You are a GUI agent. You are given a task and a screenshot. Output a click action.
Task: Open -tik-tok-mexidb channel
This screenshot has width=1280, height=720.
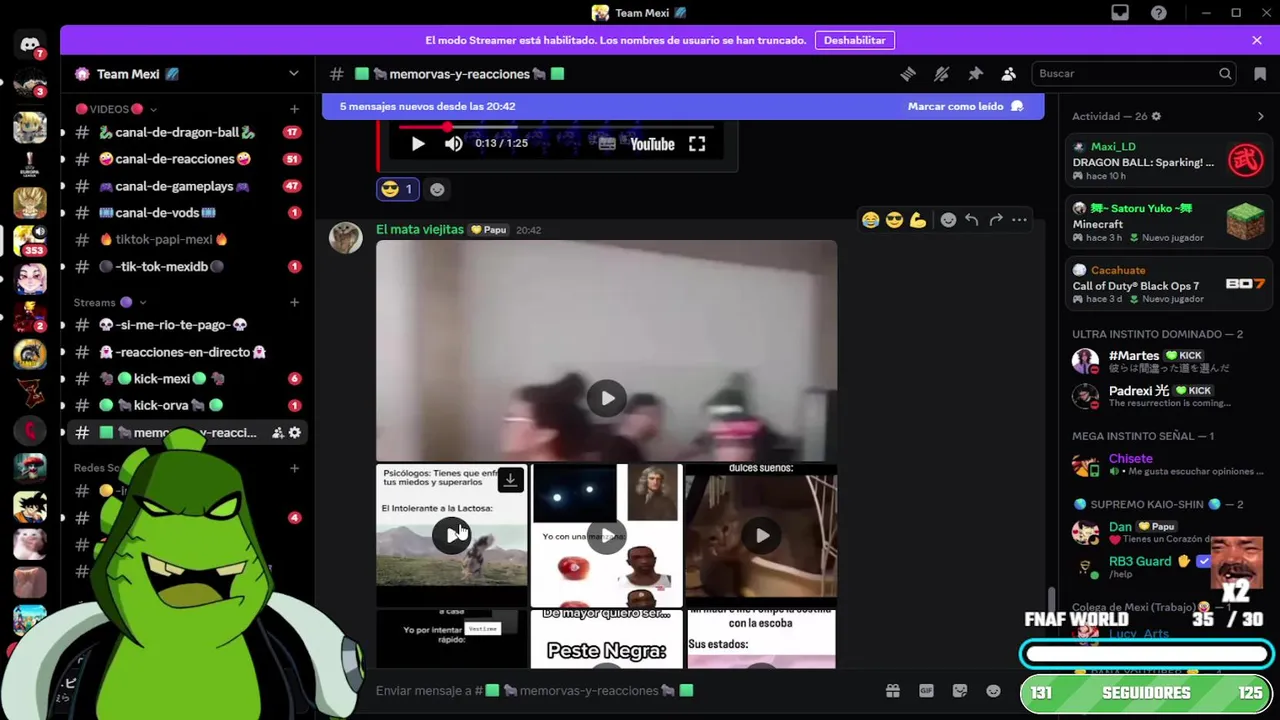tap(184, 267)
